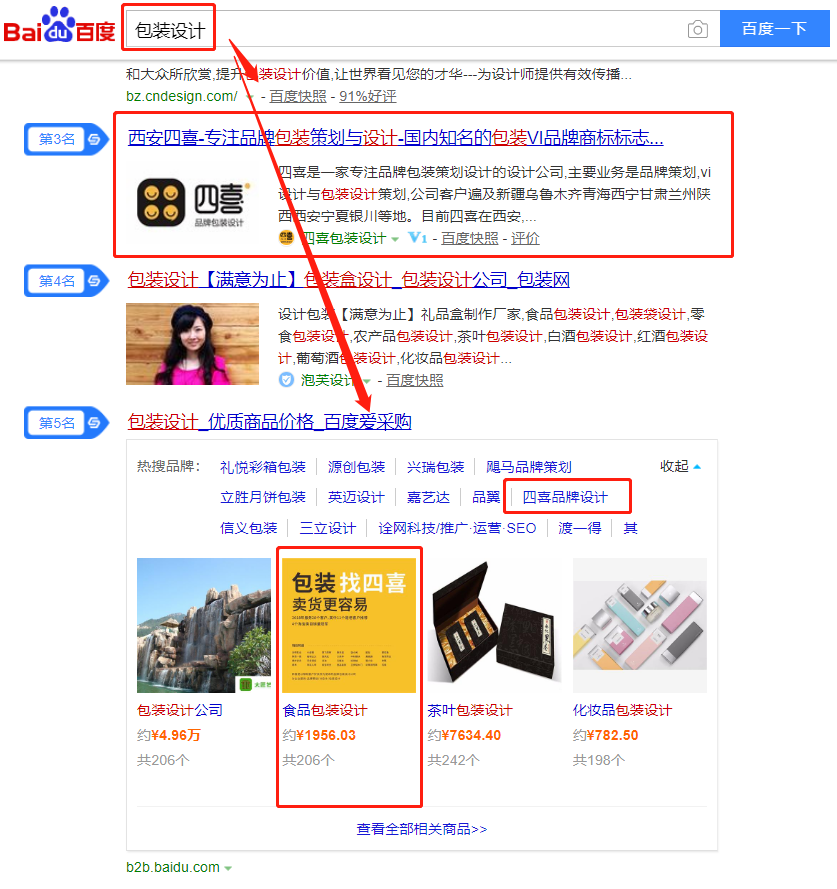837x889 pixels.
Task: Open image search via camera icon
Action: point(698,29)
